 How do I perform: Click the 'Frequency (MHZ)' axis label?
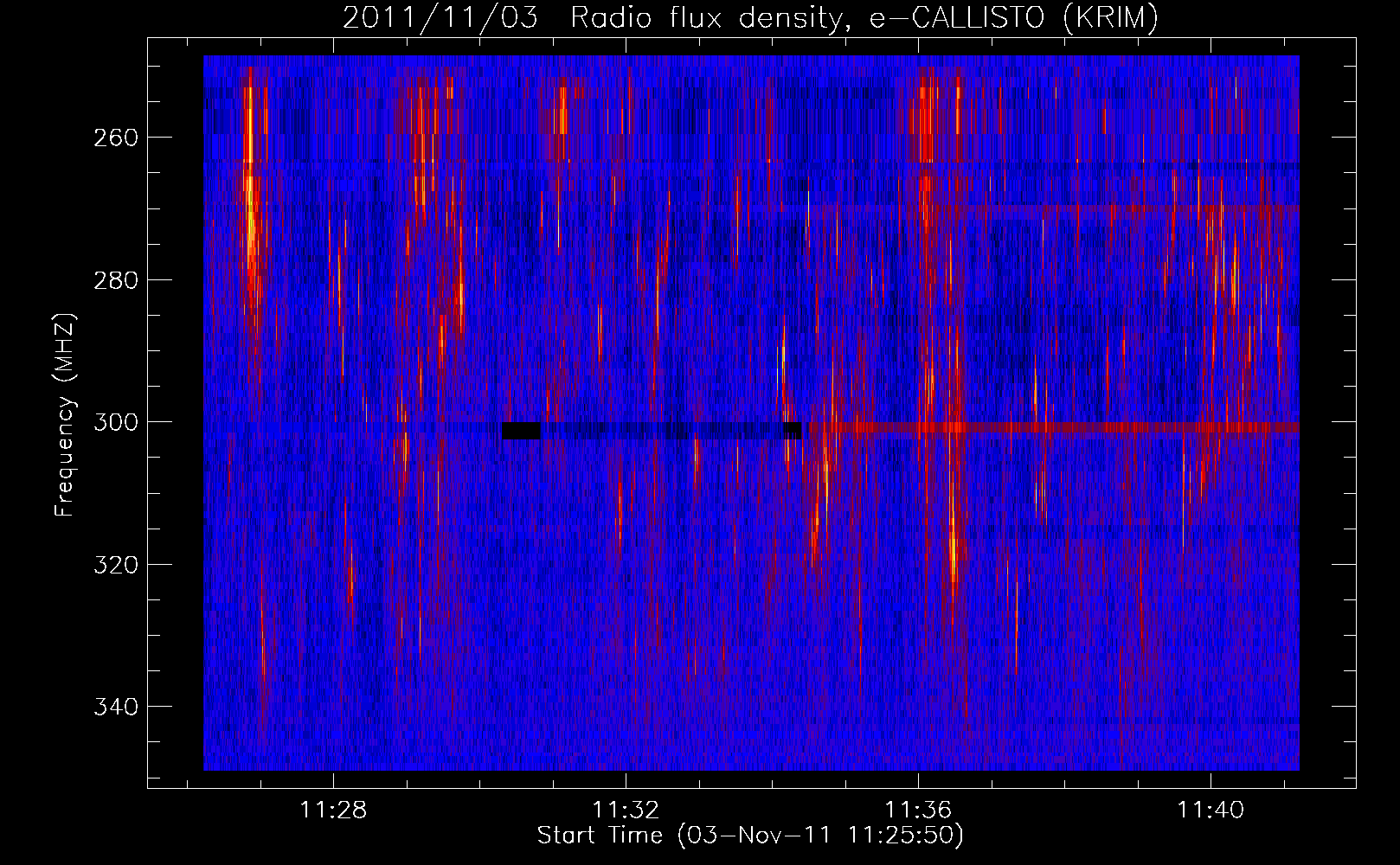click(x=65, y=414)
